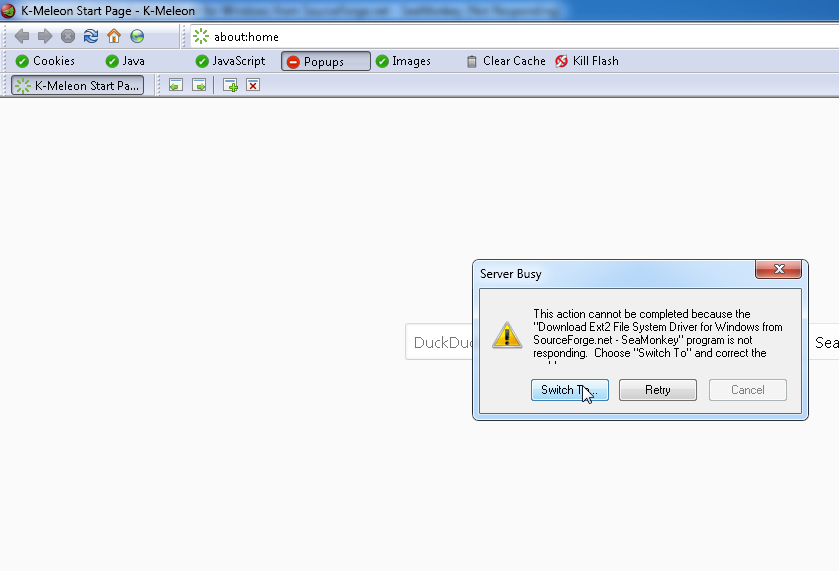This screenshot has height=571, width=839.
Task: Stop page loading with the Stop icon
Action: [x=68, y=36]
